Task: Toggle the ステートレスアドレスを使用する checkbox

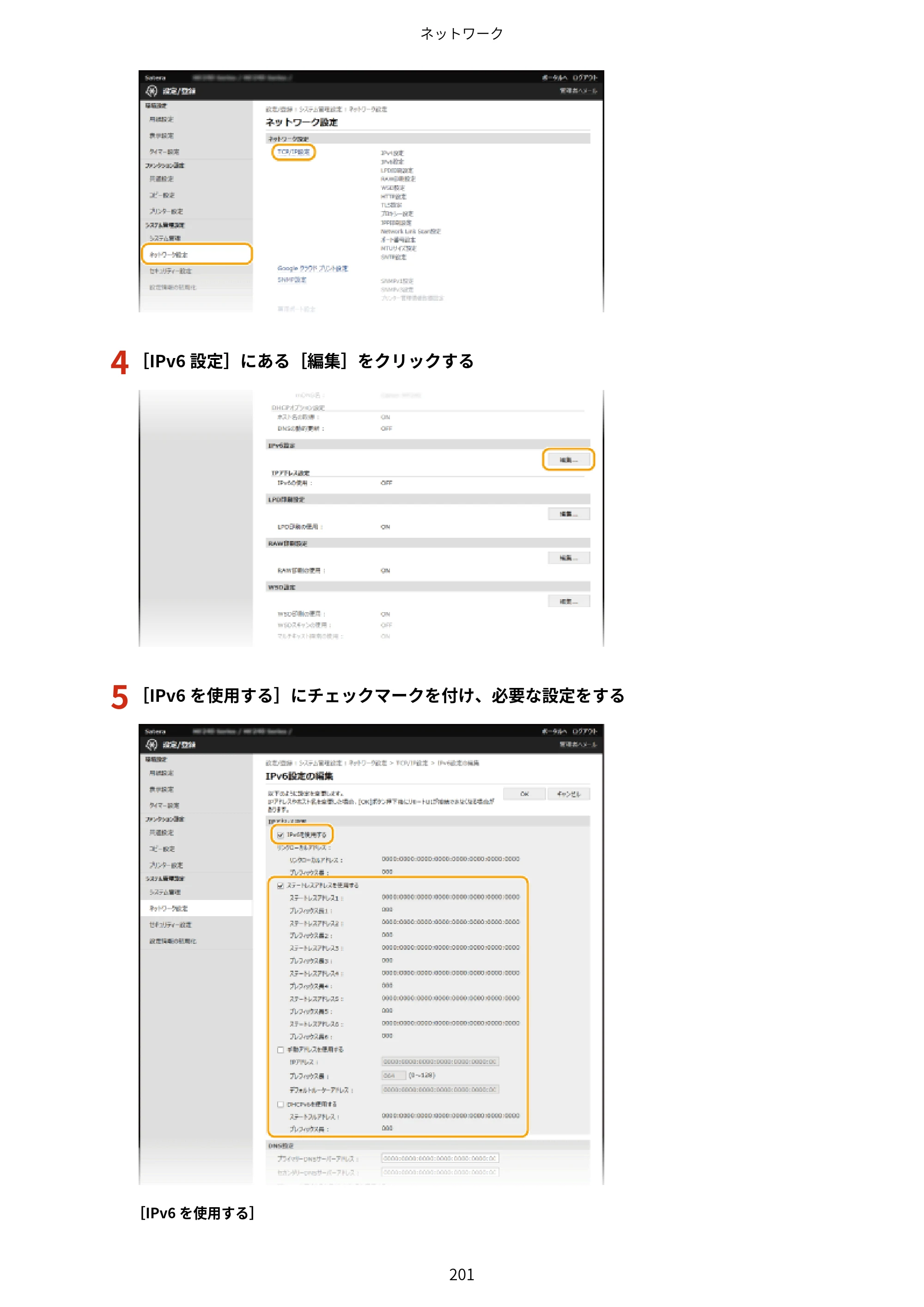Action: tap(280, 886)
